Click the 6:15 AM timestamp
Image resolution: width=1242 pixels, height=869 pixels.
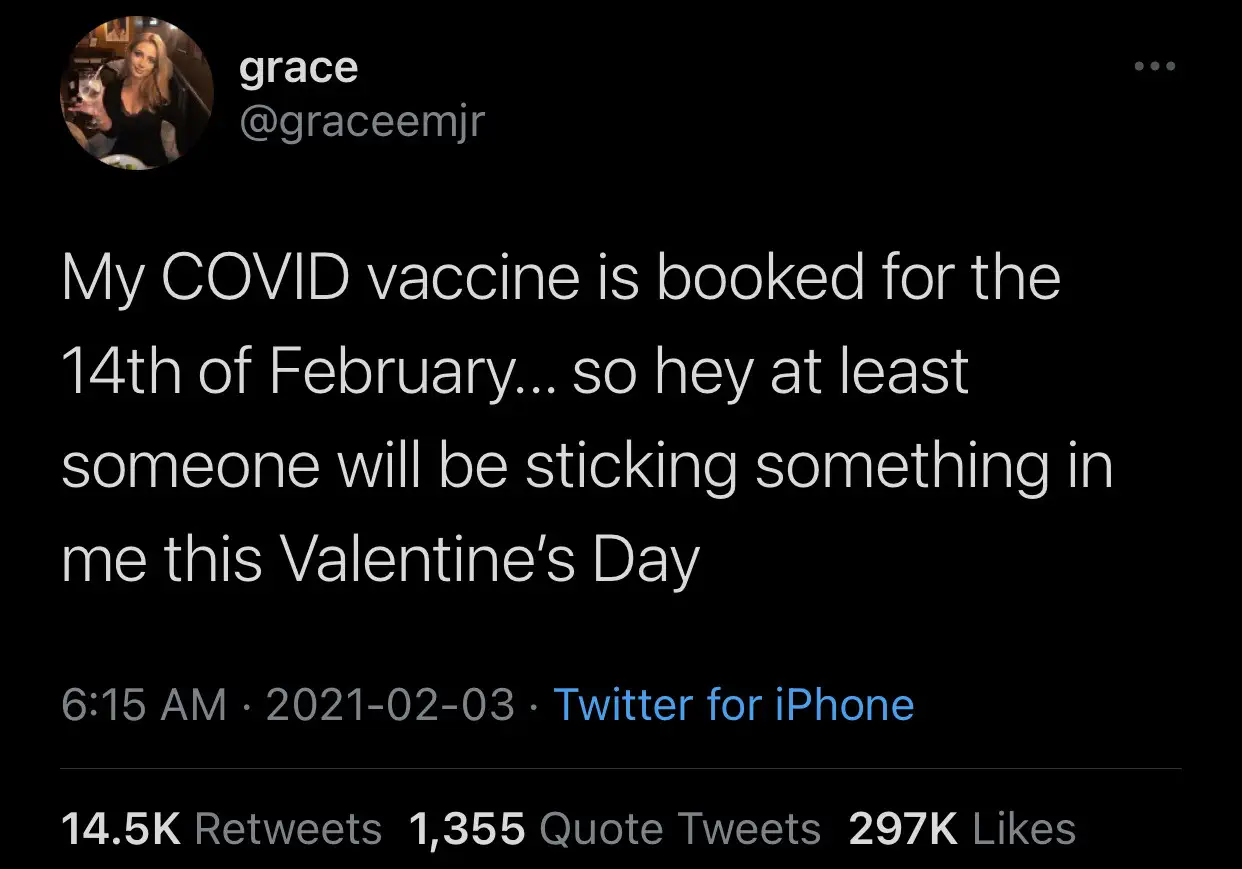pos(144,705)
